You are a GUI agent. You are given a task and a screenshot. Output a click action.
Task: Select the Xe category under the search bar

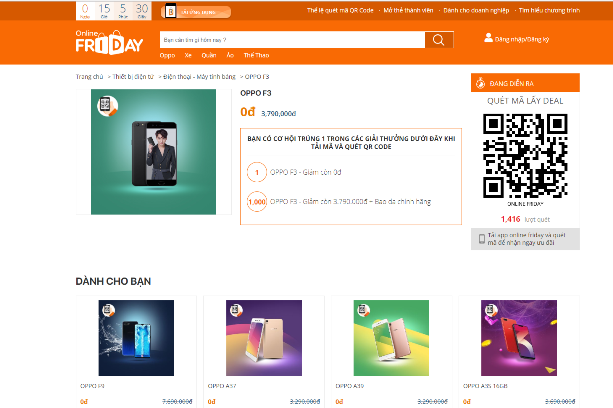click(188, 55)
